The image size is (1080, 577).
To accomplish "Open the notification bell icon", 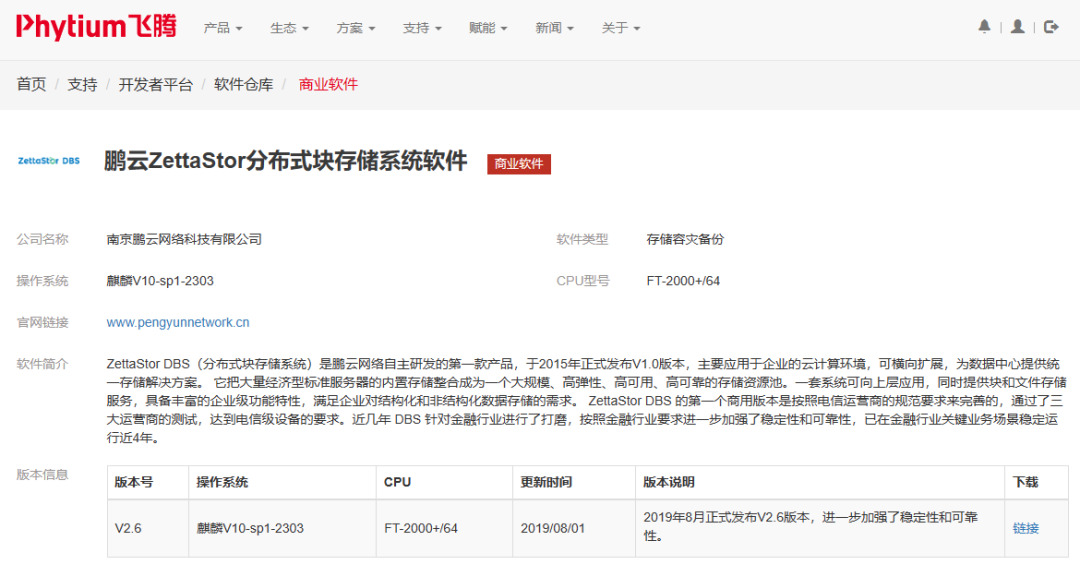I will 984,27.
